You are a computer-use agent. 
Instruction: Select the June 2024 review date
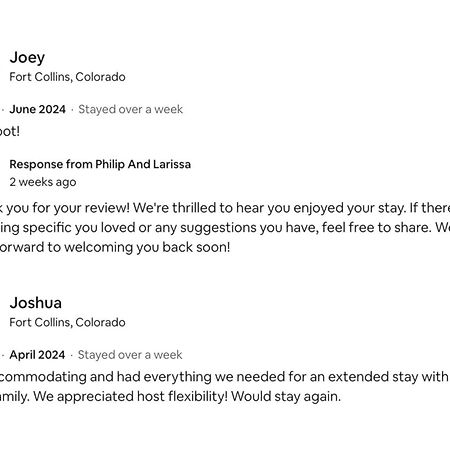point(37,109)
